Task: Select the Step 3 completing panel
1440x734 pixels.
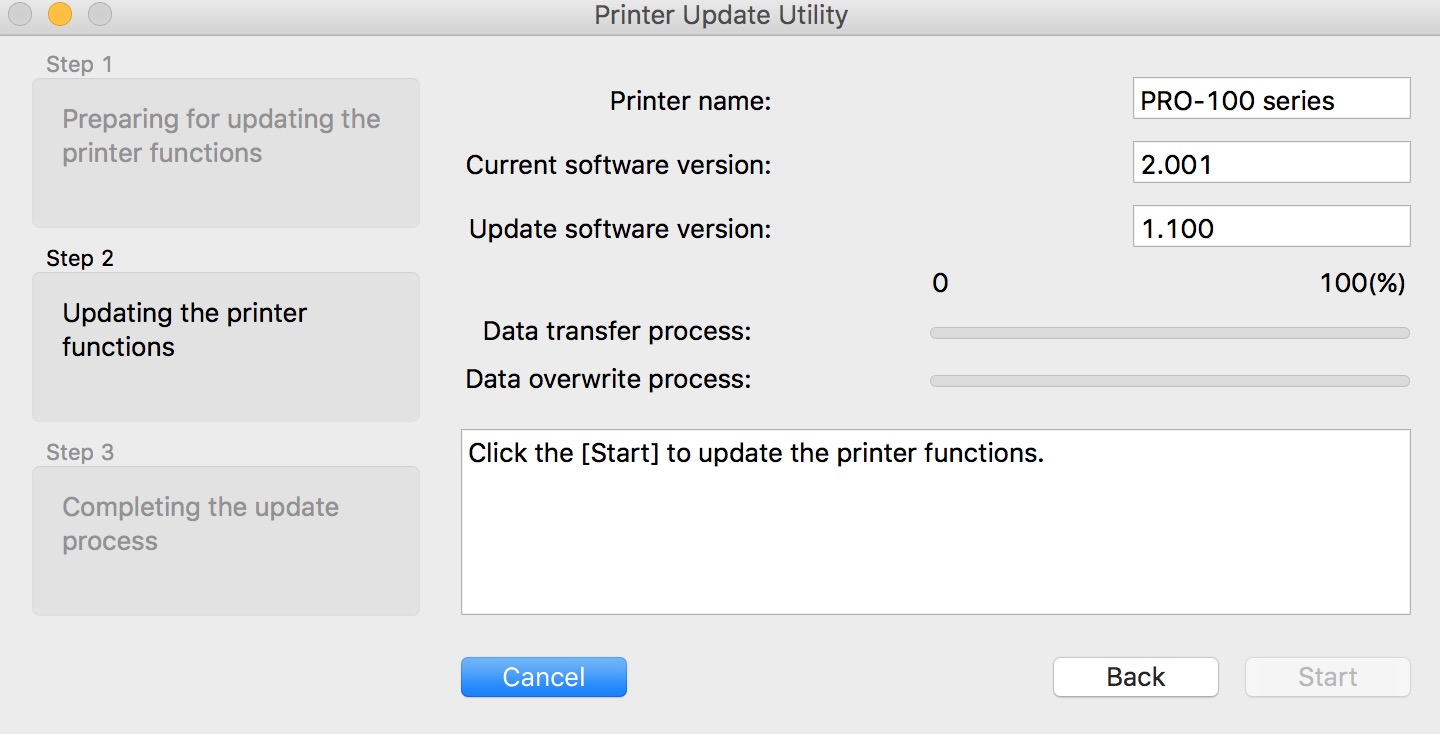Action: click(x=225, y=540)
